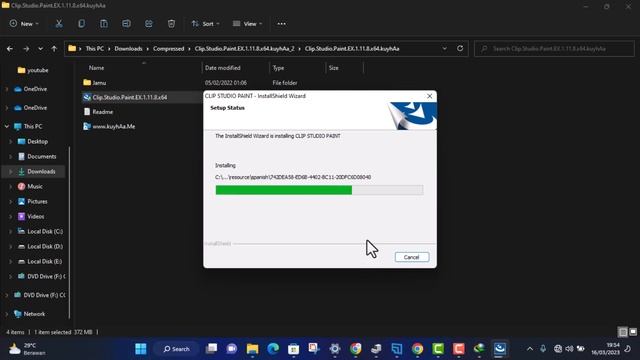The width and height of the screenshot is (640, 360).
Task: Click Clip.Studio.Paint.EX.1.11.8.x64.kuyhAa_2 breadcrumb
Action: click(x=244, y=49)
